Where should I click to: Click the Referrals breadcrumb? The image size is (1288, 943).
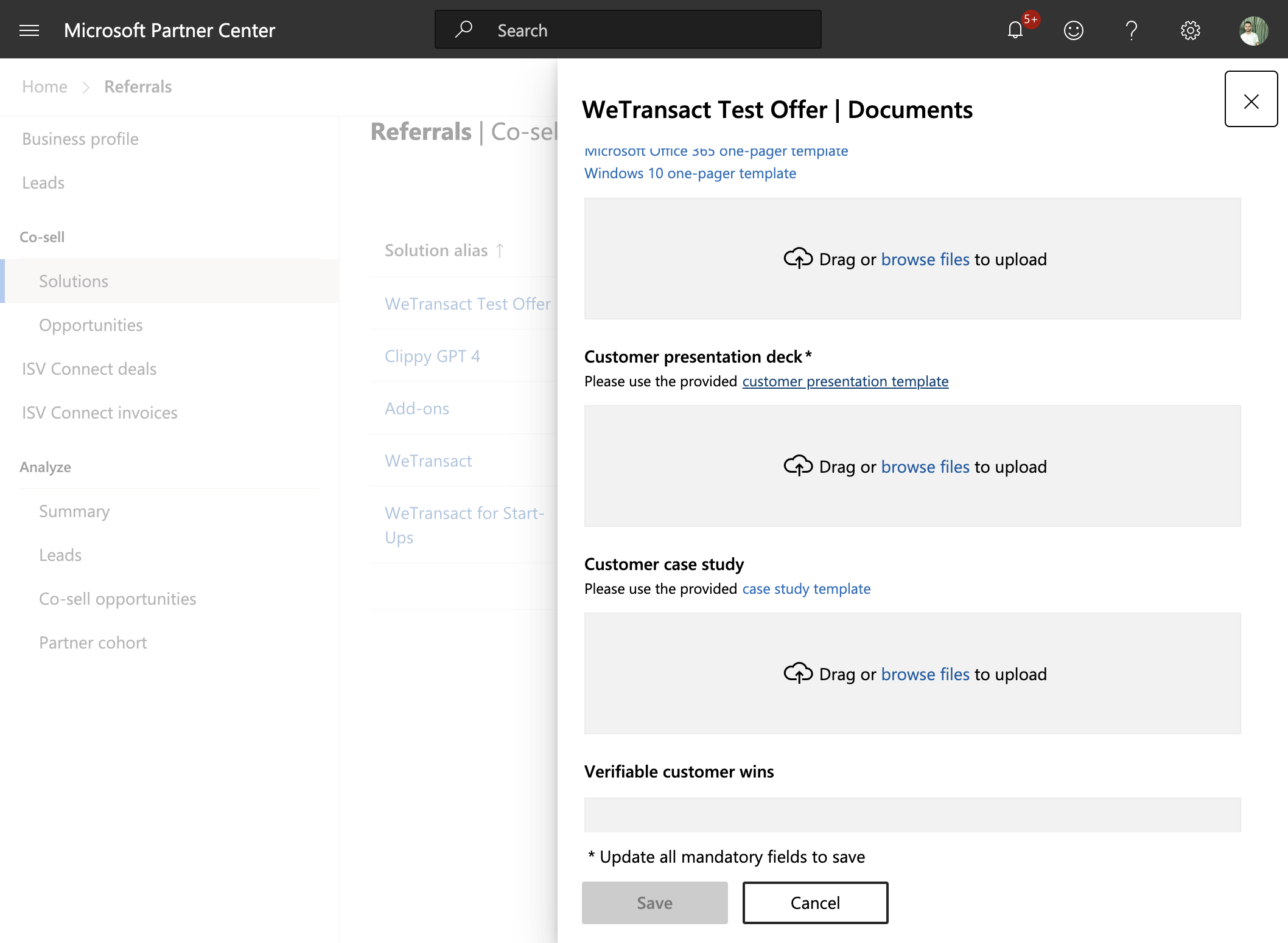pyautogui.click(x=138, y=87)
